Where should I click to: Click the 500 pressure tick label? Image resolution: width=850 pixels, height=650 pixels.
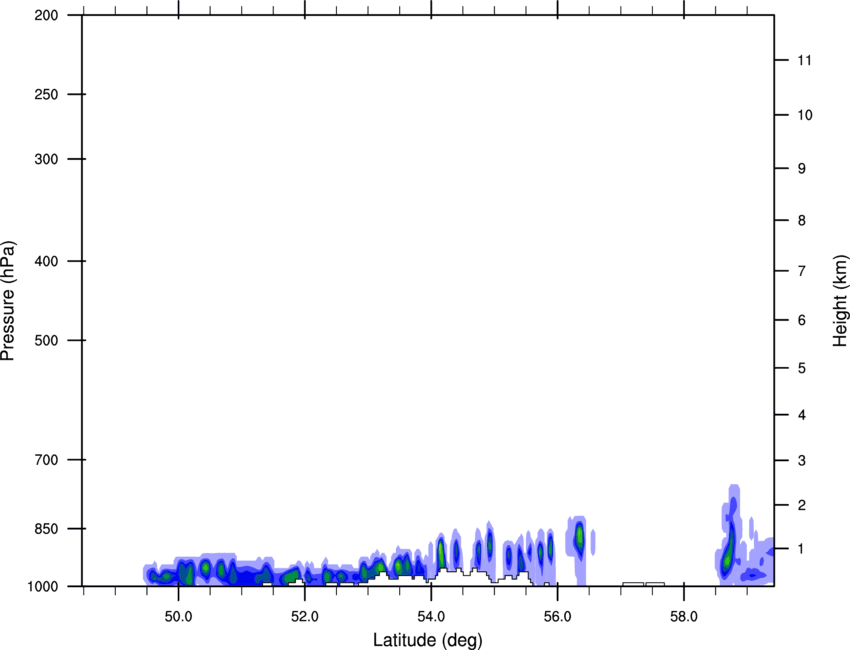click(46, 340)
